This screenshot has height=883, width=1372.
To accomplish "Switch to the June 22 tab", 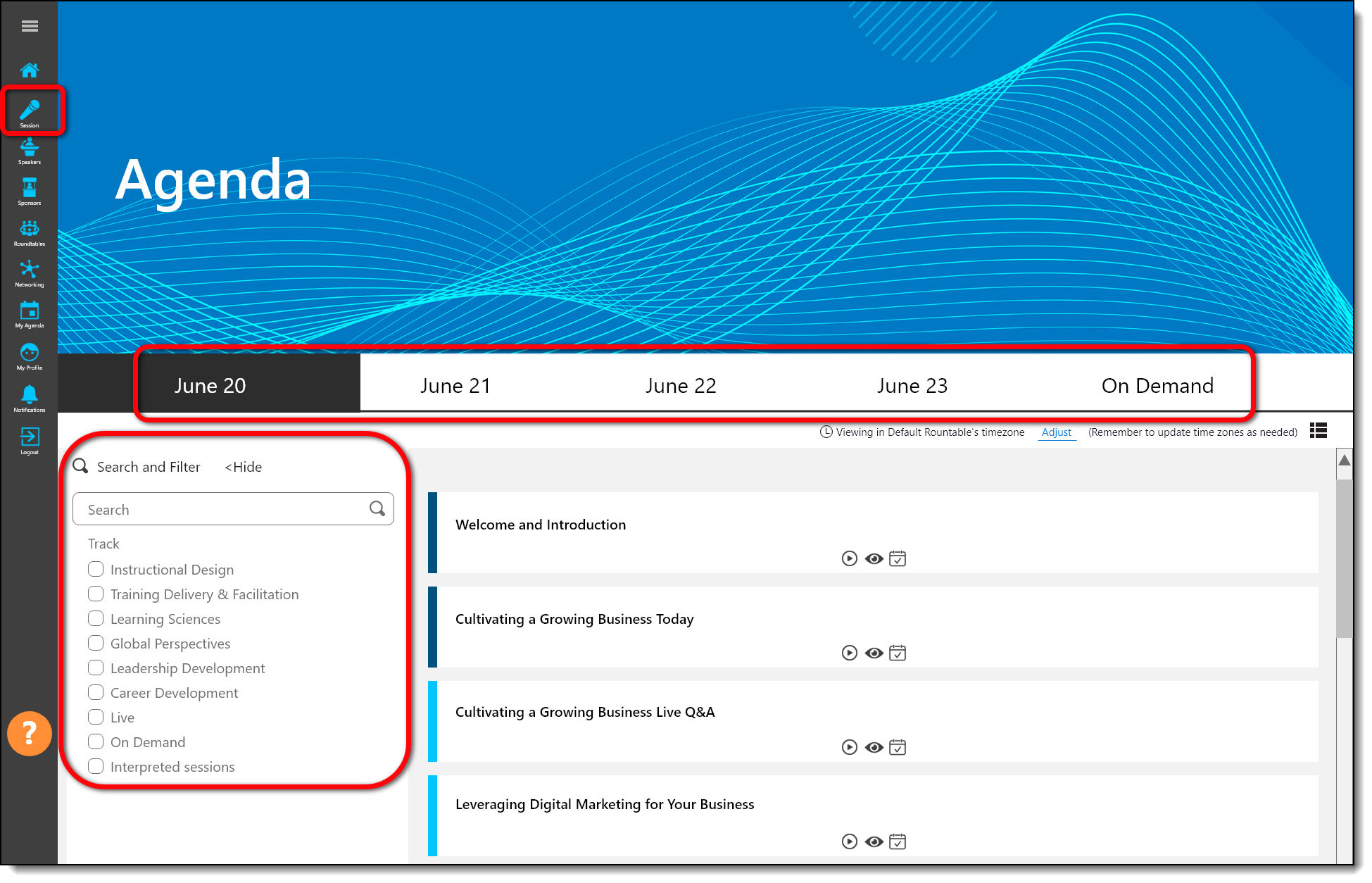I will [680, 386].
